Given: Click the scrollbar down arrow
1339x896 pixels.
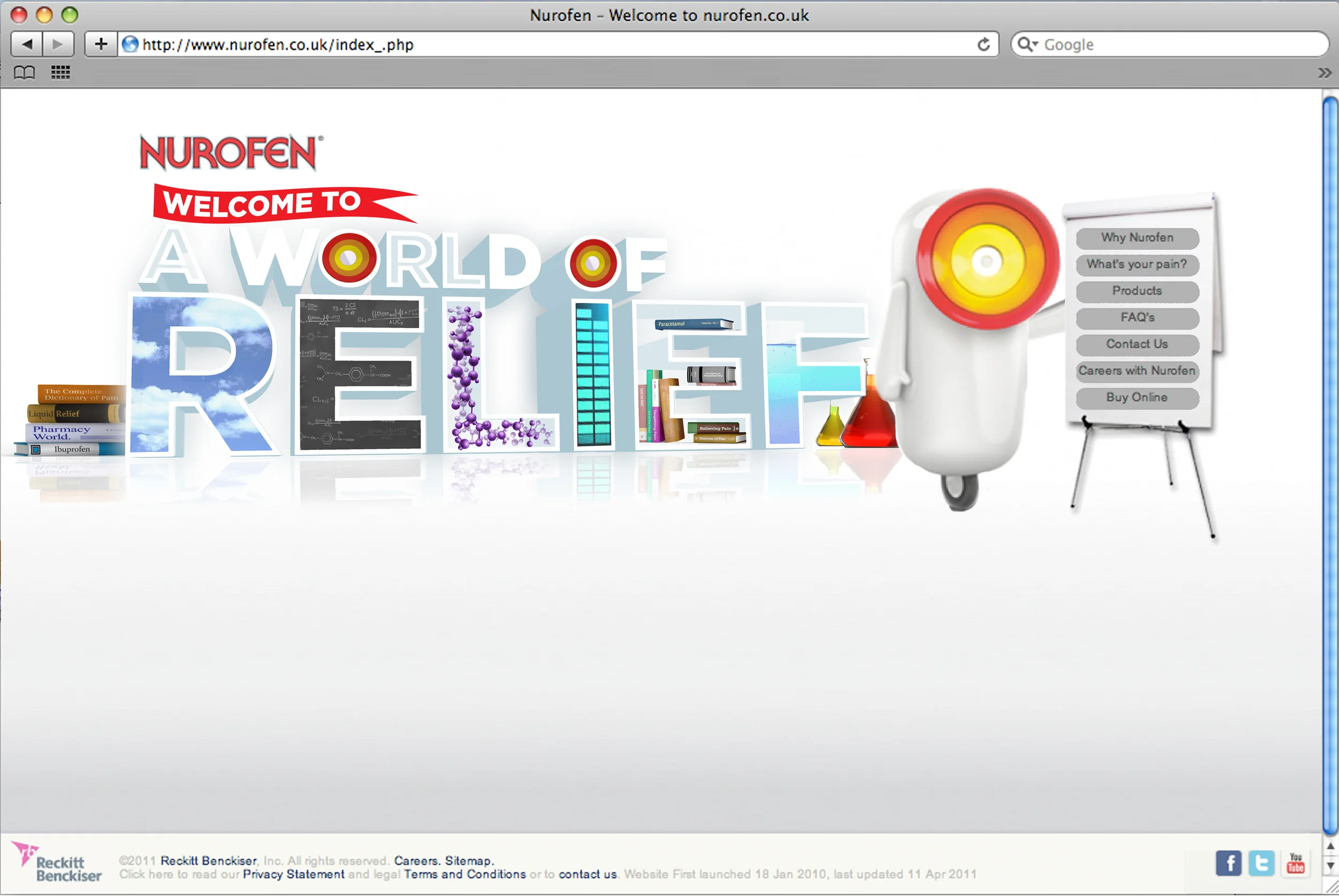Looking at the screenshot, I should pyautogui.click(x=1330, y=865).
